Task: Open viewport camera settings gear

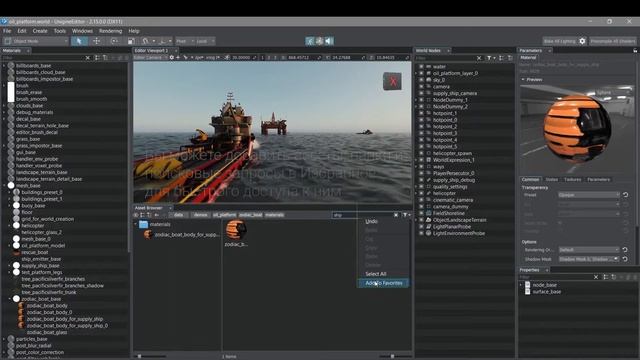Action: pos(171,58)
